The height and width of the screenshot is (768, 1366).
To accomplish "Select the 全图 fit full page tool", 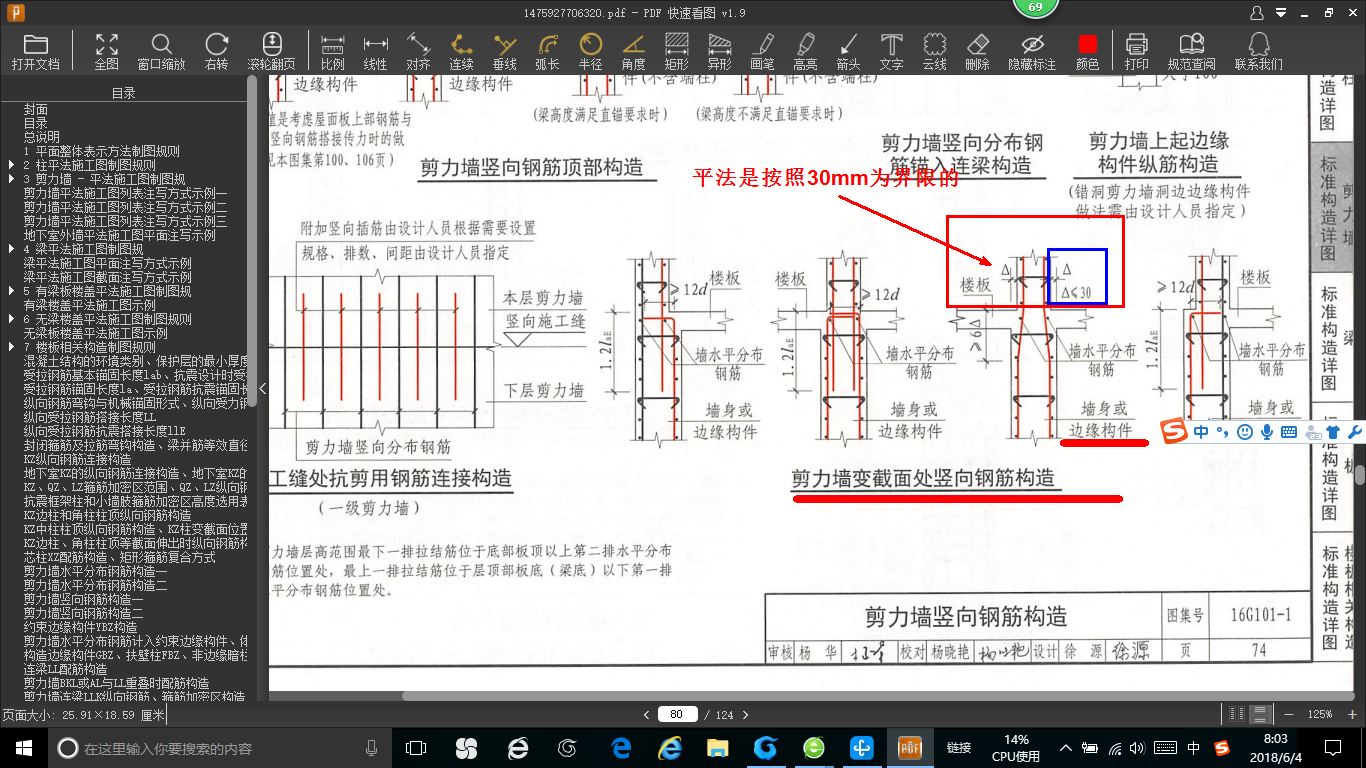I will pyautogui.click(x=106, y=51).
